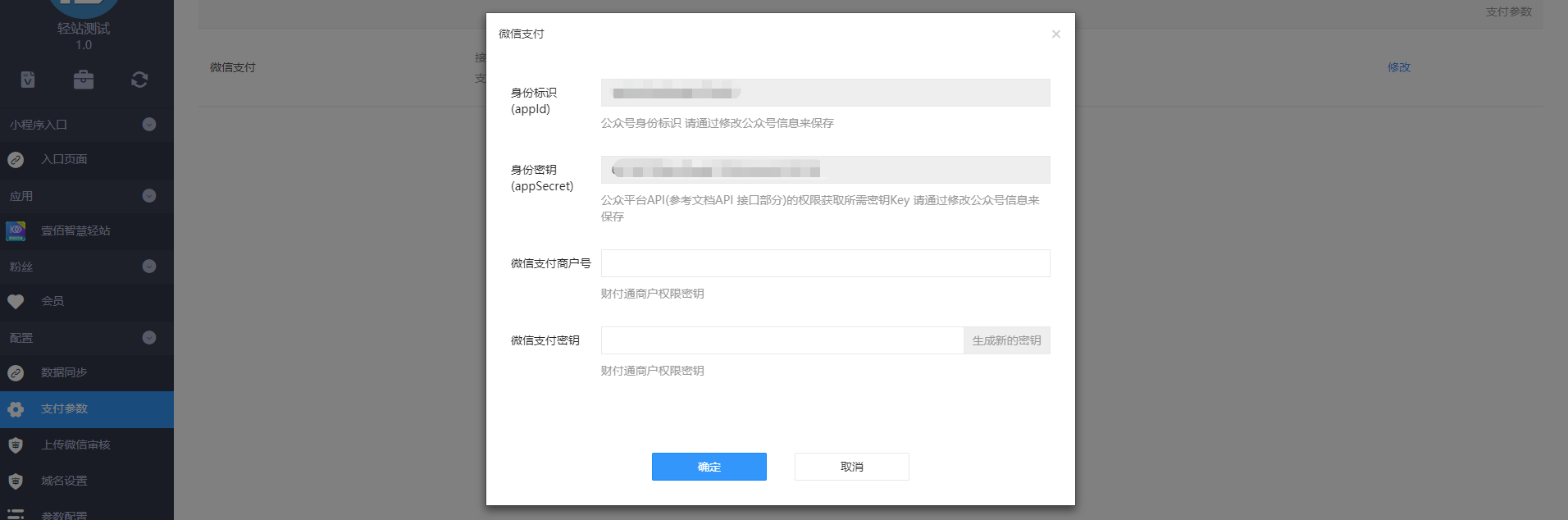1568x520 pixels.
Task: Click the shield icon beside 上传微信审核
Action: 16,445
